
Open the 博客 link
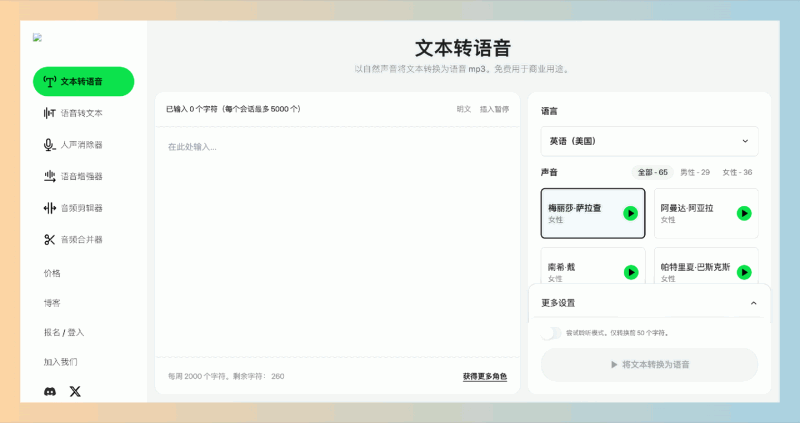(52, 303)
